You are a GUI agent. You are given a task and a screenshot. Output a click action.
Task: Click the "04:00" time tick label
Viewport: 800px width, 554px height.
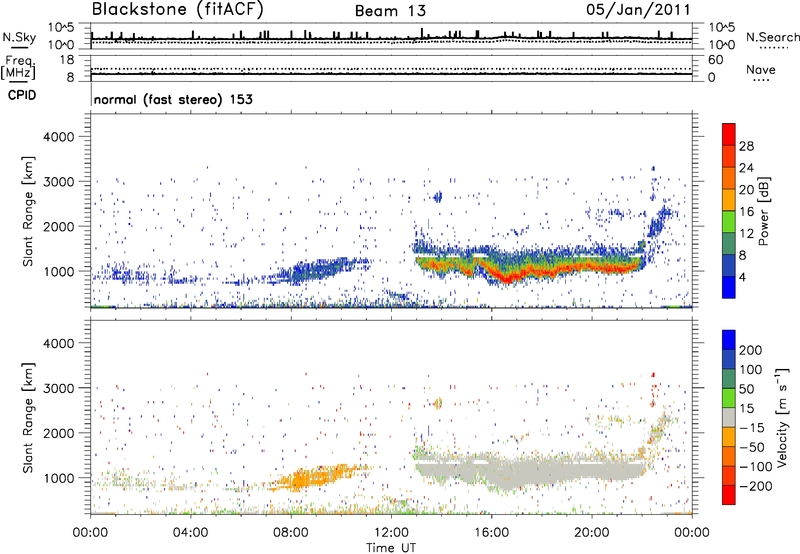pos(190,533)
